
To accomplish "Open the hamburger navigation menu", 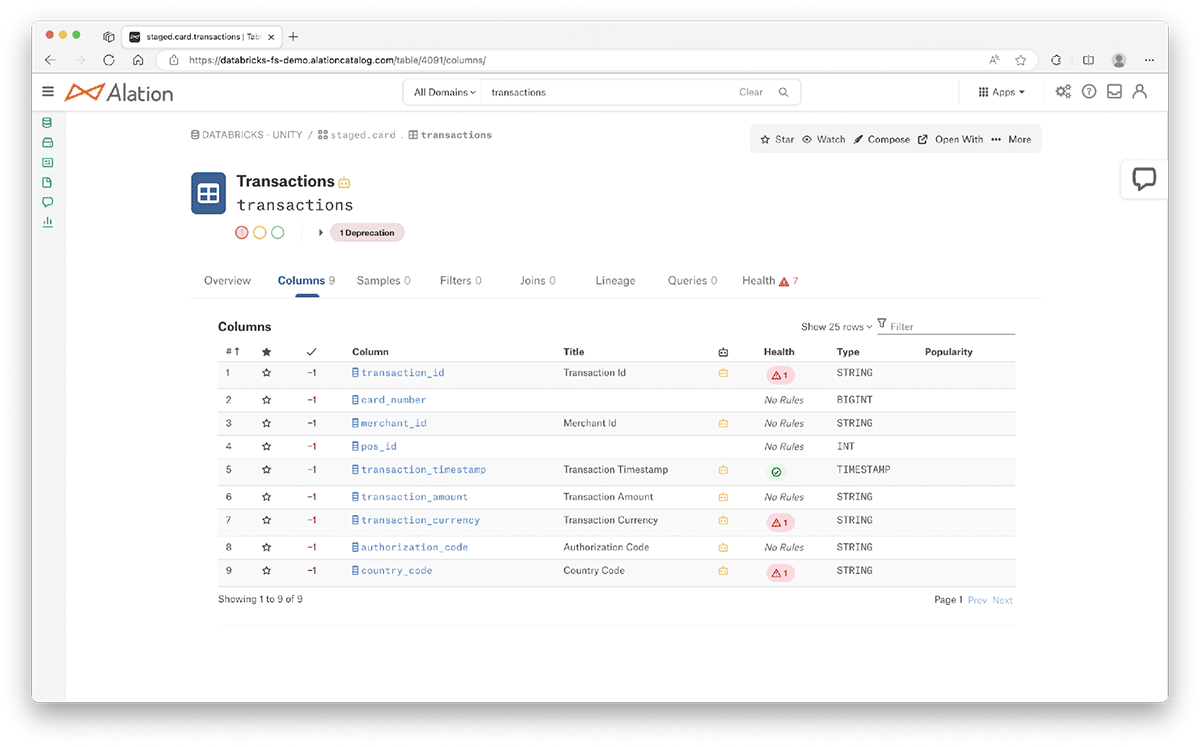I will pos(48,92).
